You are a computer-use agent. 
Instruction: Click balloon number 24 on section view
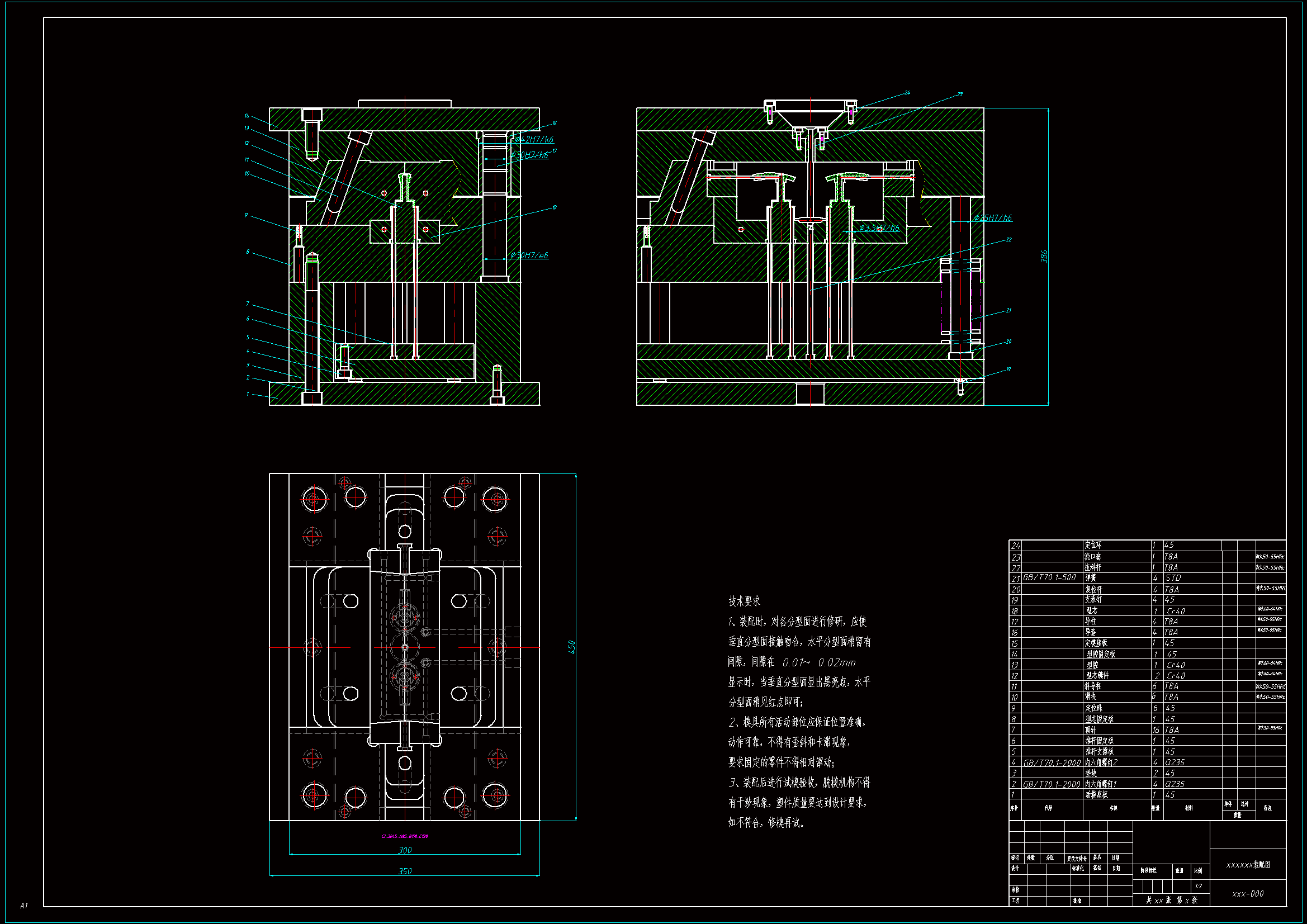(907, 92)
